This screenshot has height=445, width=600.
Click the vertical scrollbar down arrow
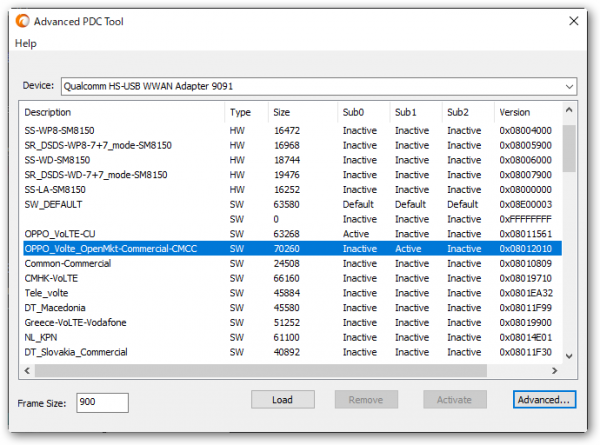(569, 356)
